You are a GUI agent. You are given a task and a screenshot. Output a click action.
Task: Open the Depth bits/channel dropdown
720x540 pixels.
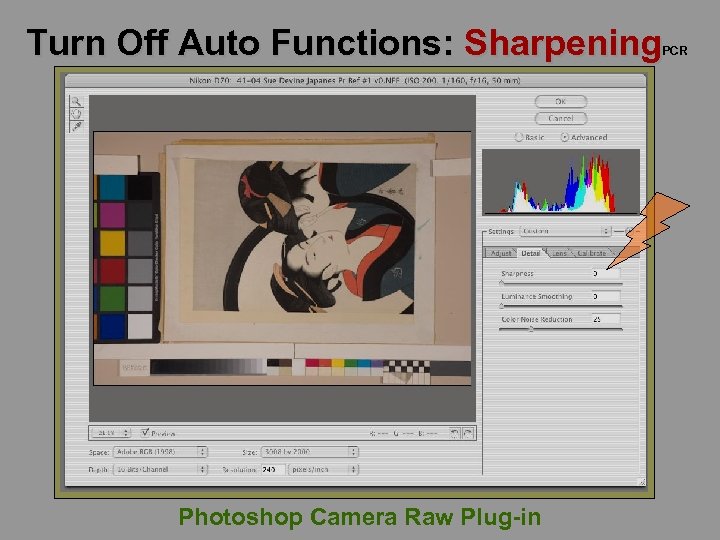pos(160,469)
